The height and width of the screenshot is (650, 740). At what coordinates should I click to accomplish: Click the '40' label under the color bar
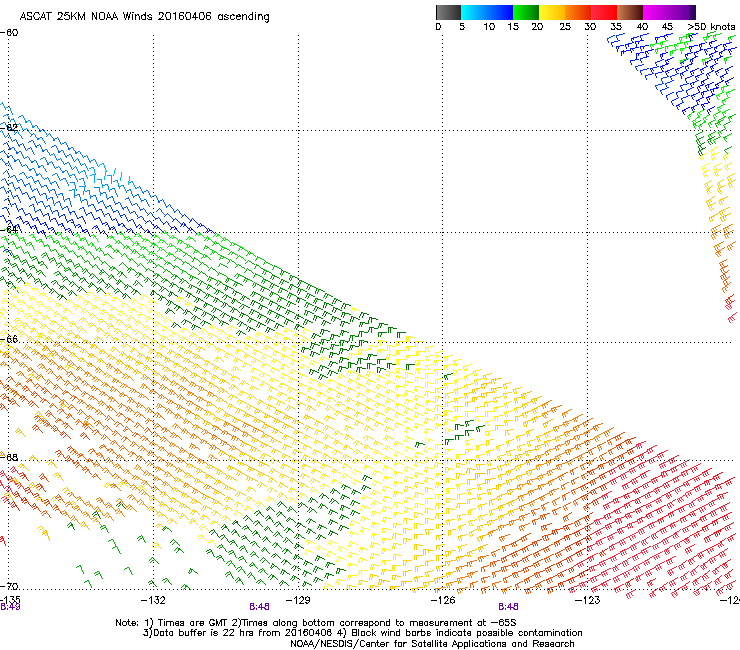642,27
